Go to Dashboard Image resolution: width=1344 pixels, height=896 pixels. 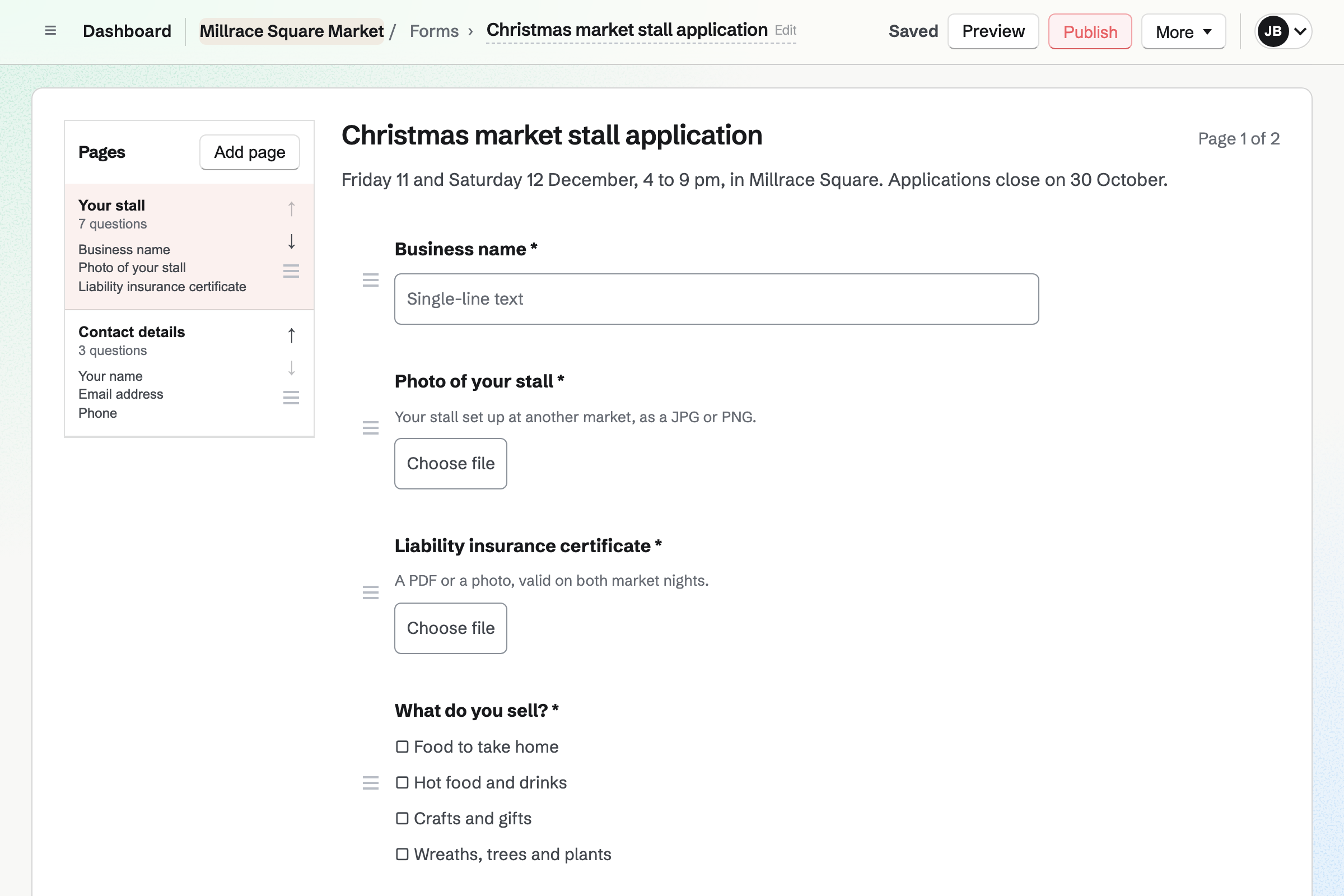[x=127, y=31]
